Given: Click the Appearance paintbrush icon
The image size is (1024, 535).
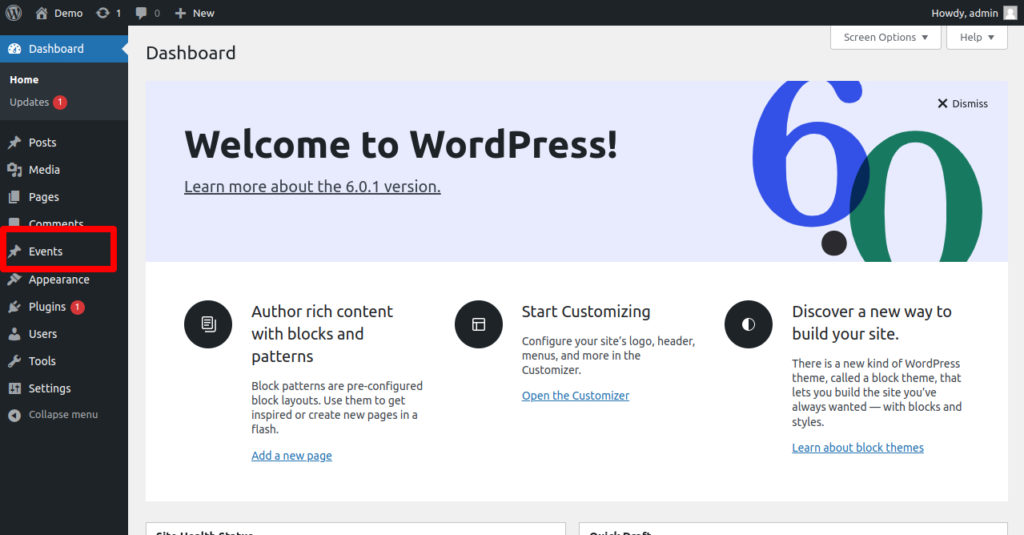Looking at the screenshot, I should [x=14, y=280].
